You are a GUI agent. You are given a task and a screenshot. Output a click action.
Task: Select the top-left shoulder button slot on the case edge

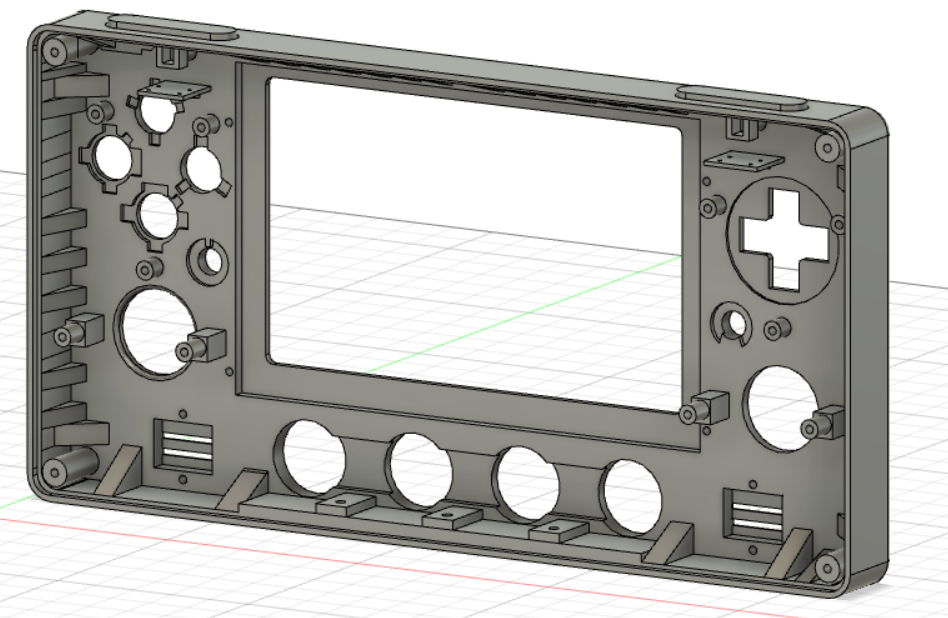coord(171,28)
